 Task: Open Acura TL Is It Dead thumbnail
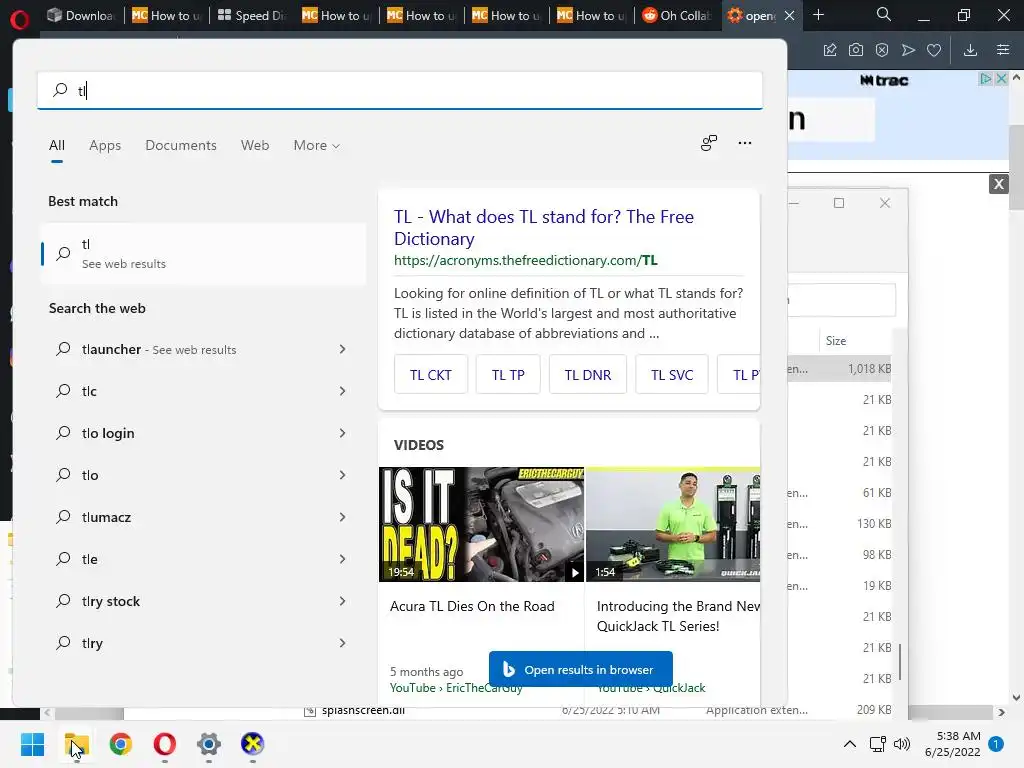click(481, 524)
